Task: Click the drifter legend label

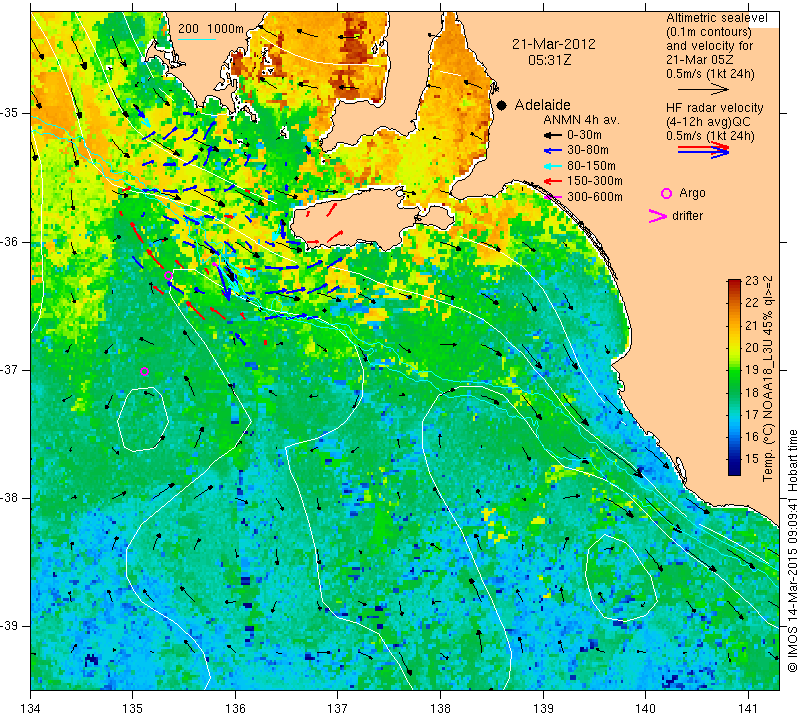Action: (687, 216)
